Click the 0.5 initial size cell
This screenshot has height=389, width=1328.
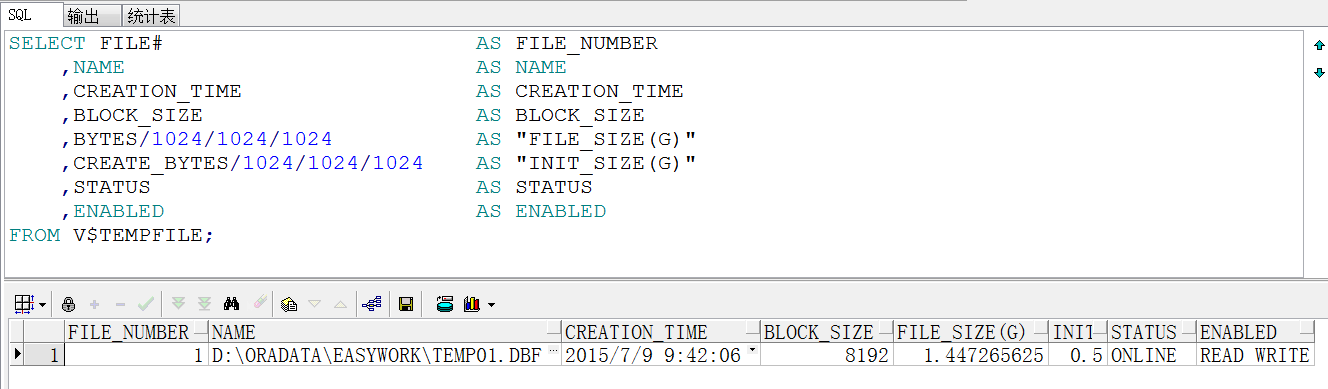click(1079, 355)
